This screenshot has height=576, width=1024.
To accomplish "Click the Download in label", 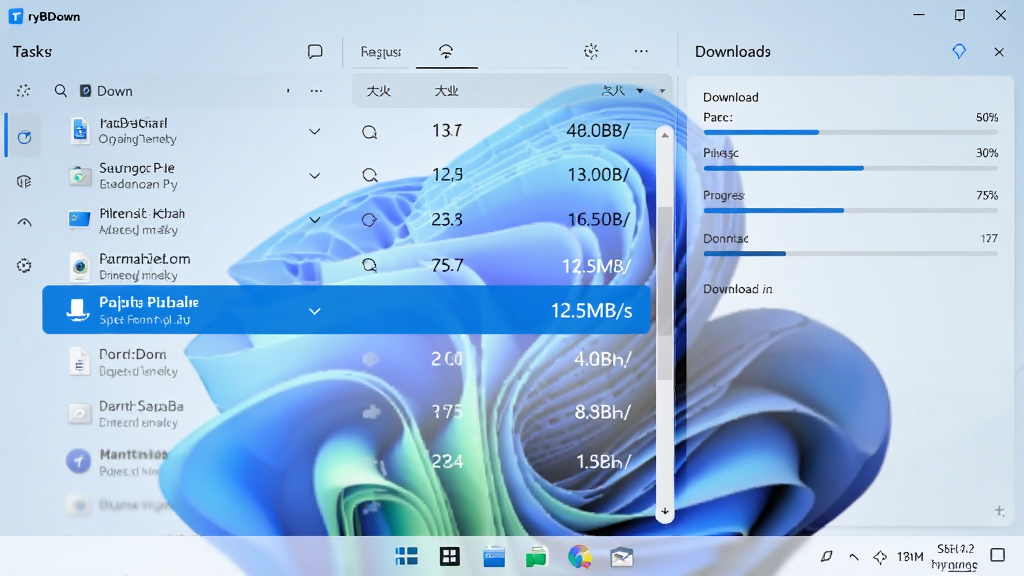I will click(737, 289).
